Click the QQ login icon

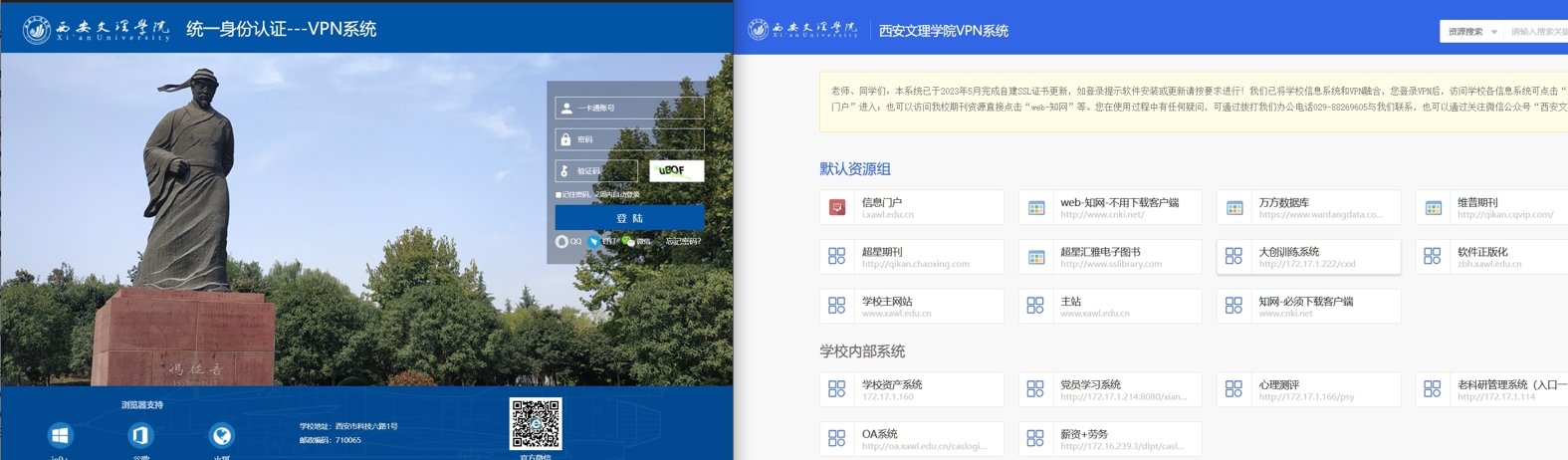(562, 242)
